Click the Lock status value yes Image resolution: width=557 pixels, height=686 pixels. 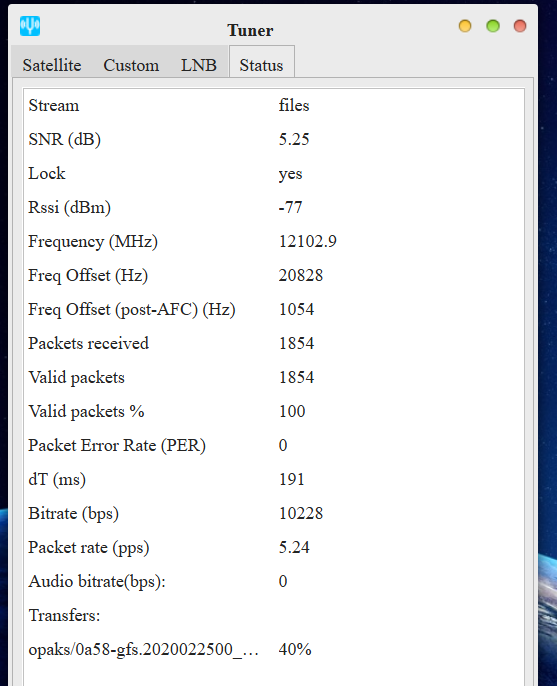tap(290, 174)
